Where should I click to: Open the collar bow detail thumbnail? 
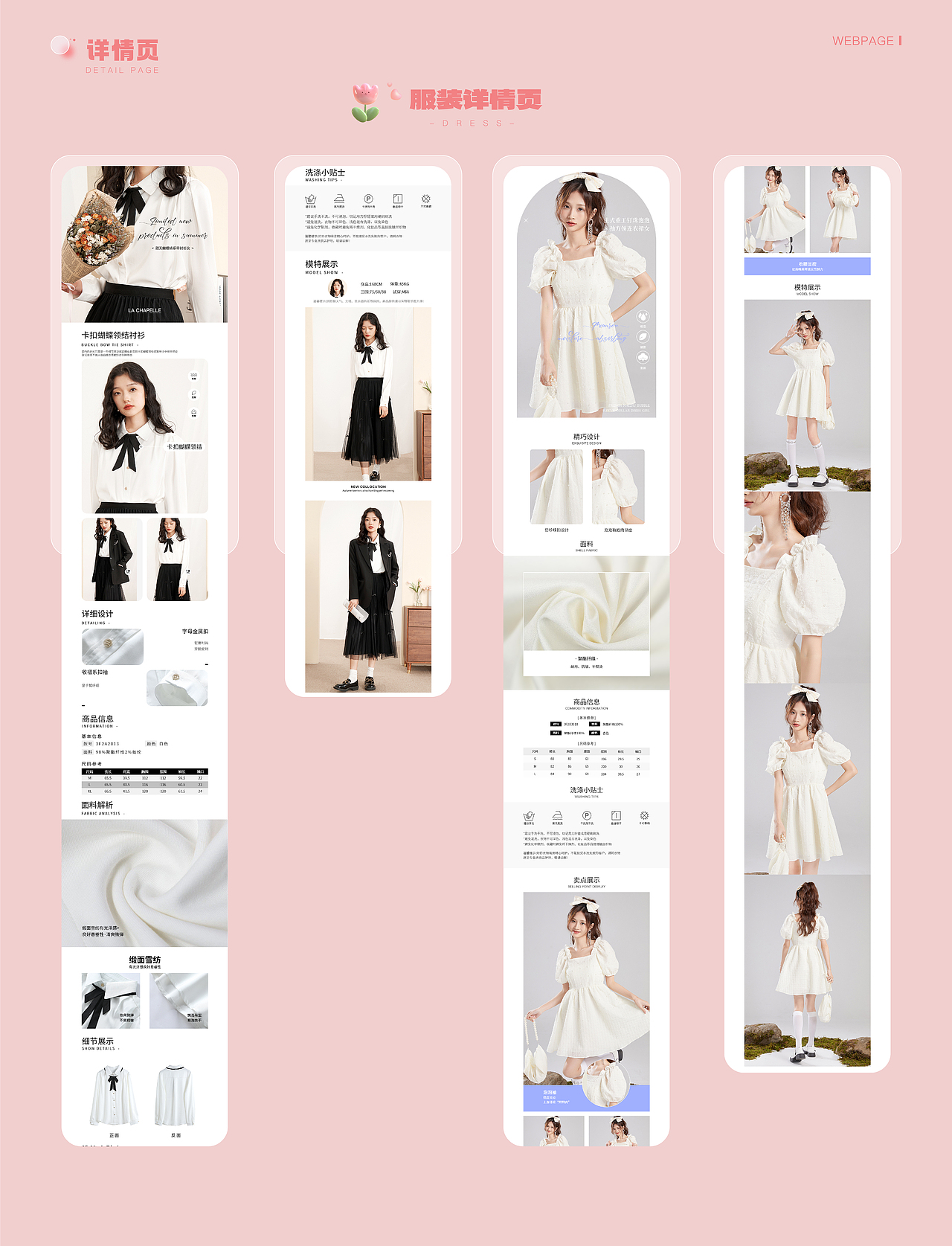[111, 1001]
